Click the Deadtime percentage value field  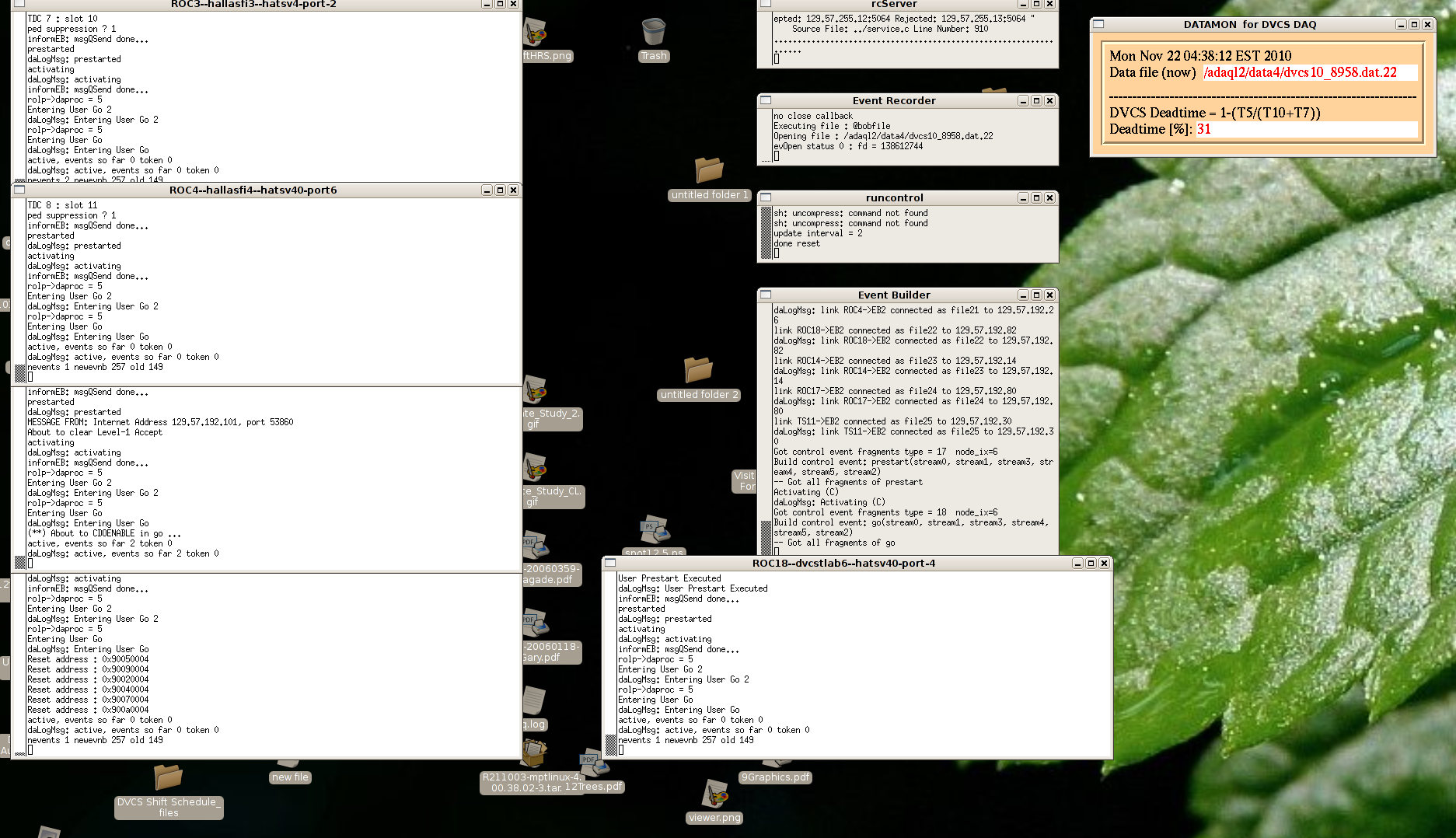tap(1305, 129)
